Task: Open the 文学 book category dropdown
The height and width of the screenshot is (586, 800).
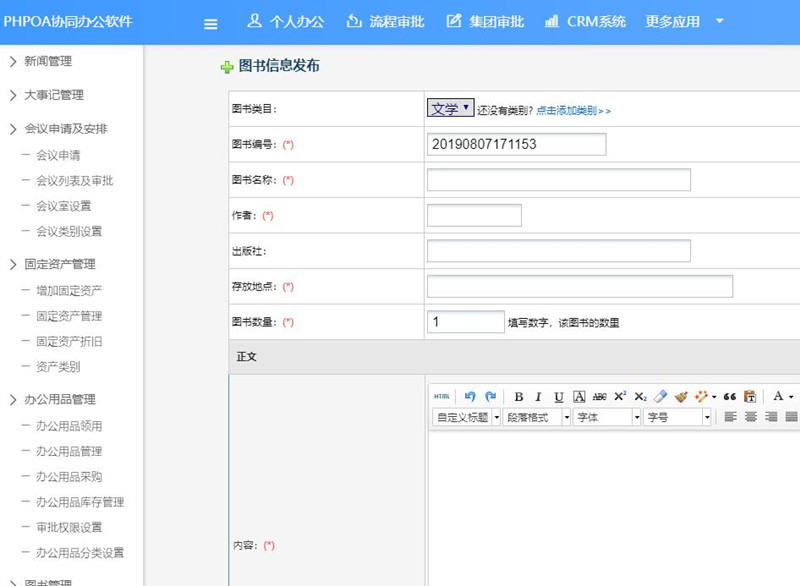Action: 448,106
